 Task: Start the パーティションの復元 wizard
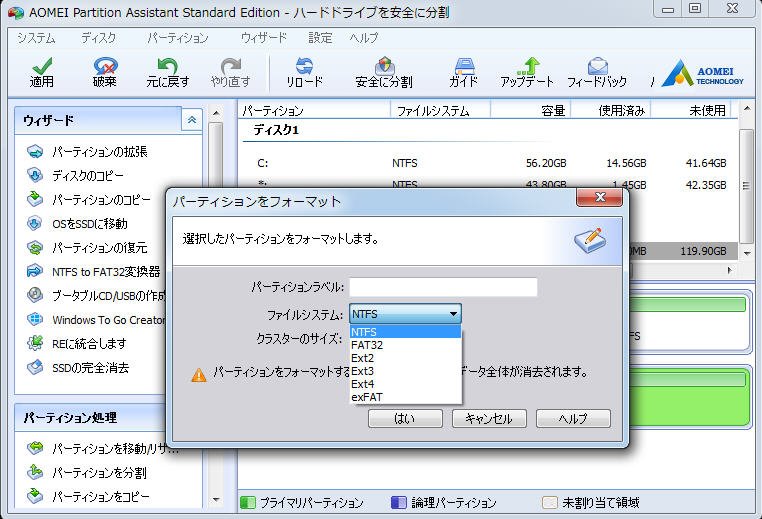coord(87,247)
